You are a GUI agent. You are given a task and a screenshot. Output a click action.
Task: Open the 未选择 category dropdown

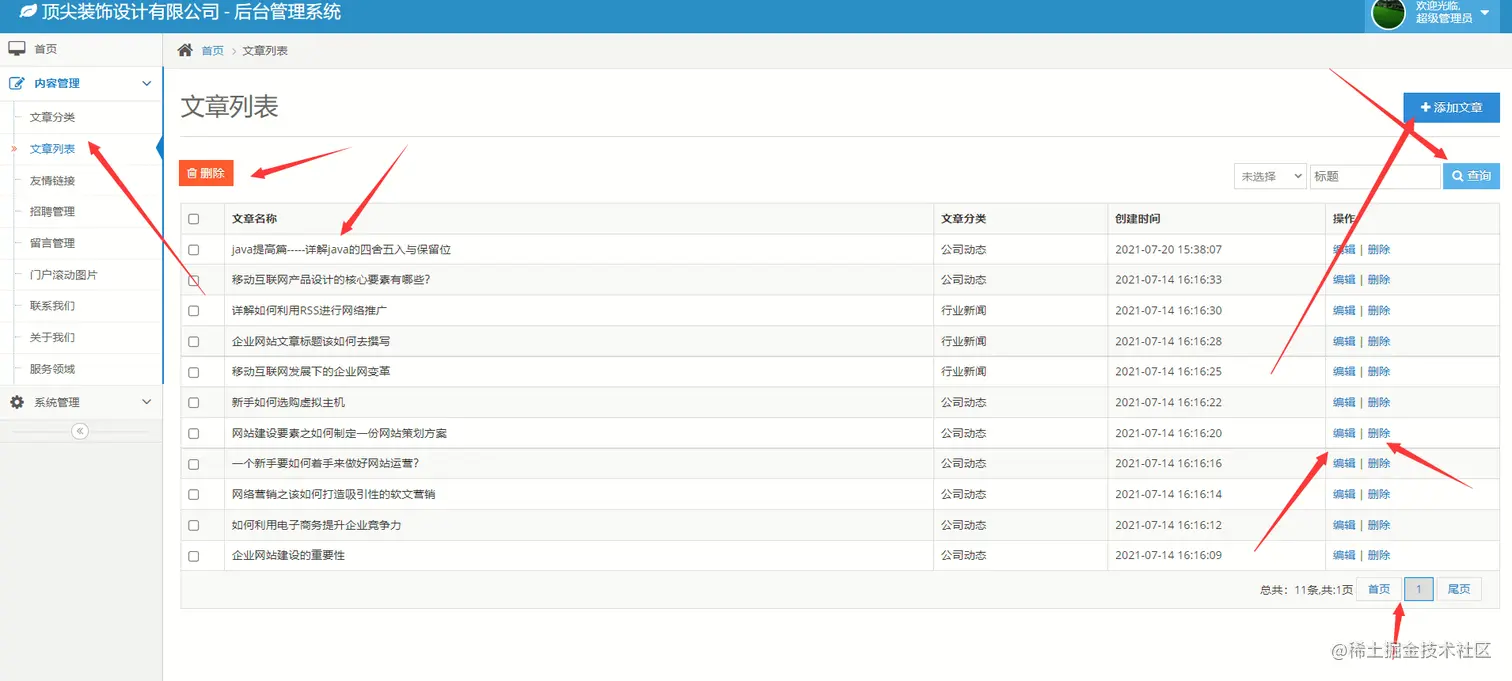tap(1270, 176)
